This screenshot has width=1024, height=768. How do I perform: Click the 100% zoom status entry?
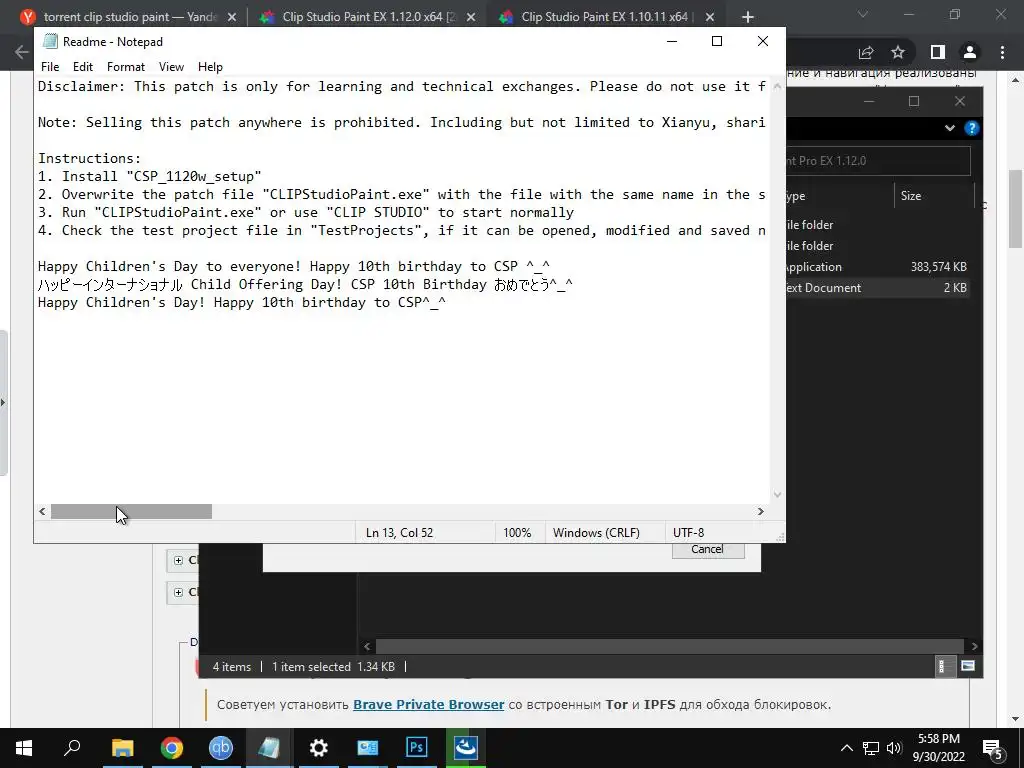coord(517,533)
